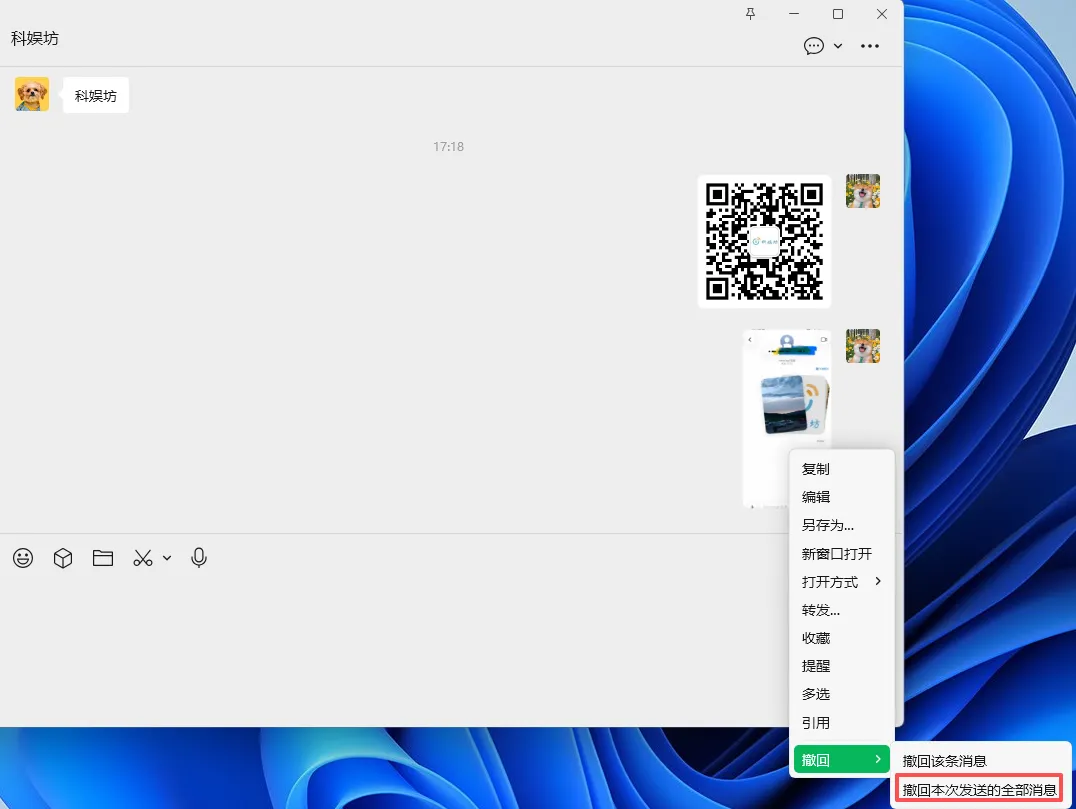Viewport: 1076px width, 809px height.
Task: Open the cube mini-program icon
Action: [x=62, y=558]
